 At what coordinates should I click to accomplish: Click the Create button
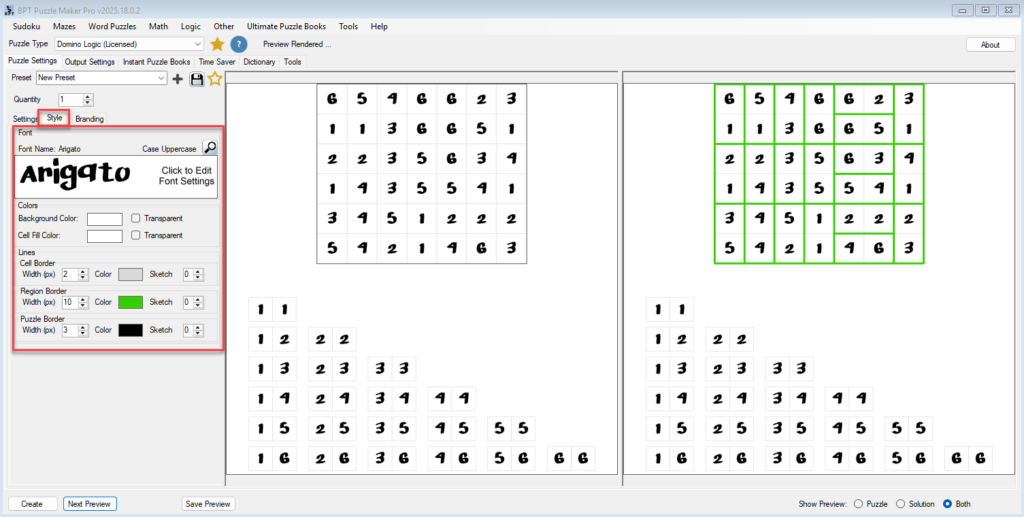(32, 504)
